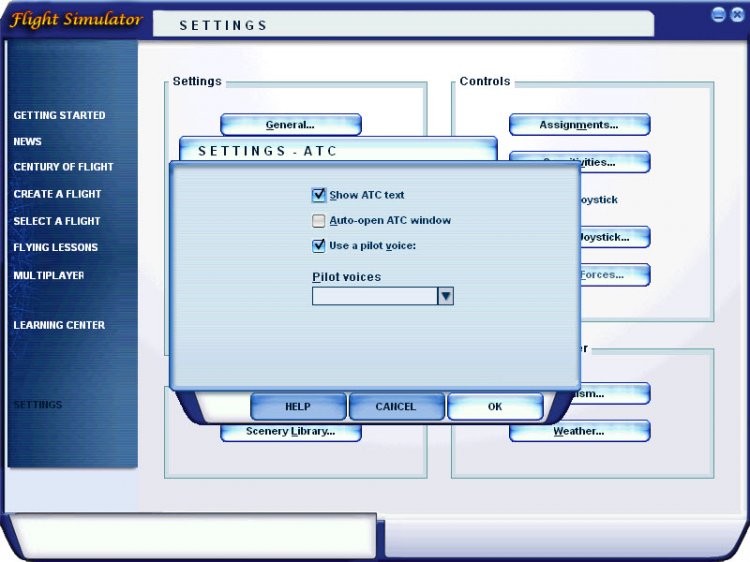Open Getting Started in sidebar
Image resolution: width=750 pixels, height=562 pixels.
[x=59, y=115]
